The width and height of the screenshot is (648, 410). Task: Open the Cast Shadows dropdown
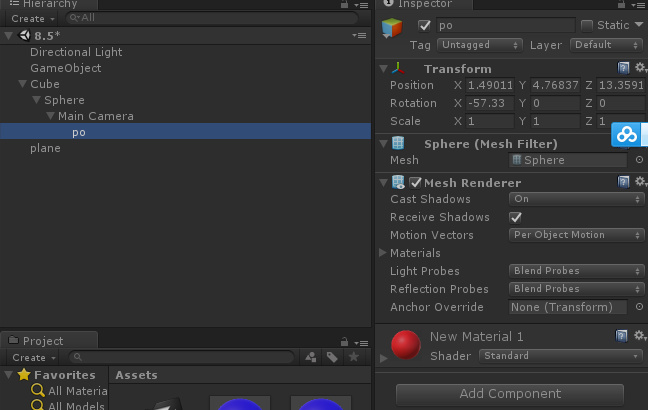click(x=577, y=199)
